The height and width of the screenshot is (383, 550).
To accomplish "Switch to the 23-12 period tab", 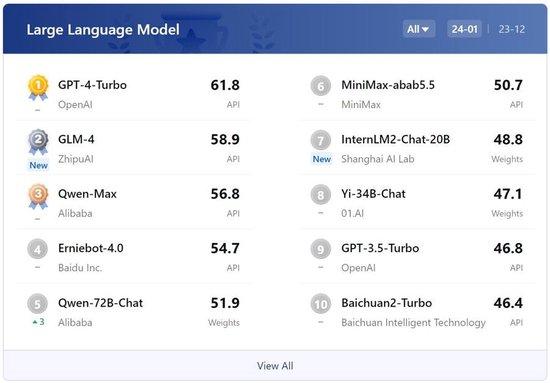I will pos(512,29).
